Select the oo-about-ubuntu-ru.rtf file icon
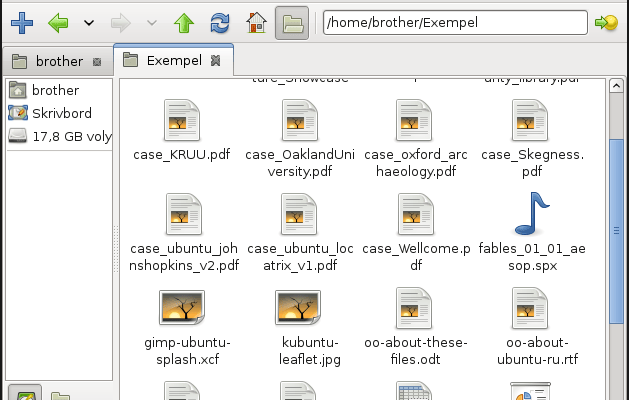Screen dimensions: 629x400 [530, 308]
